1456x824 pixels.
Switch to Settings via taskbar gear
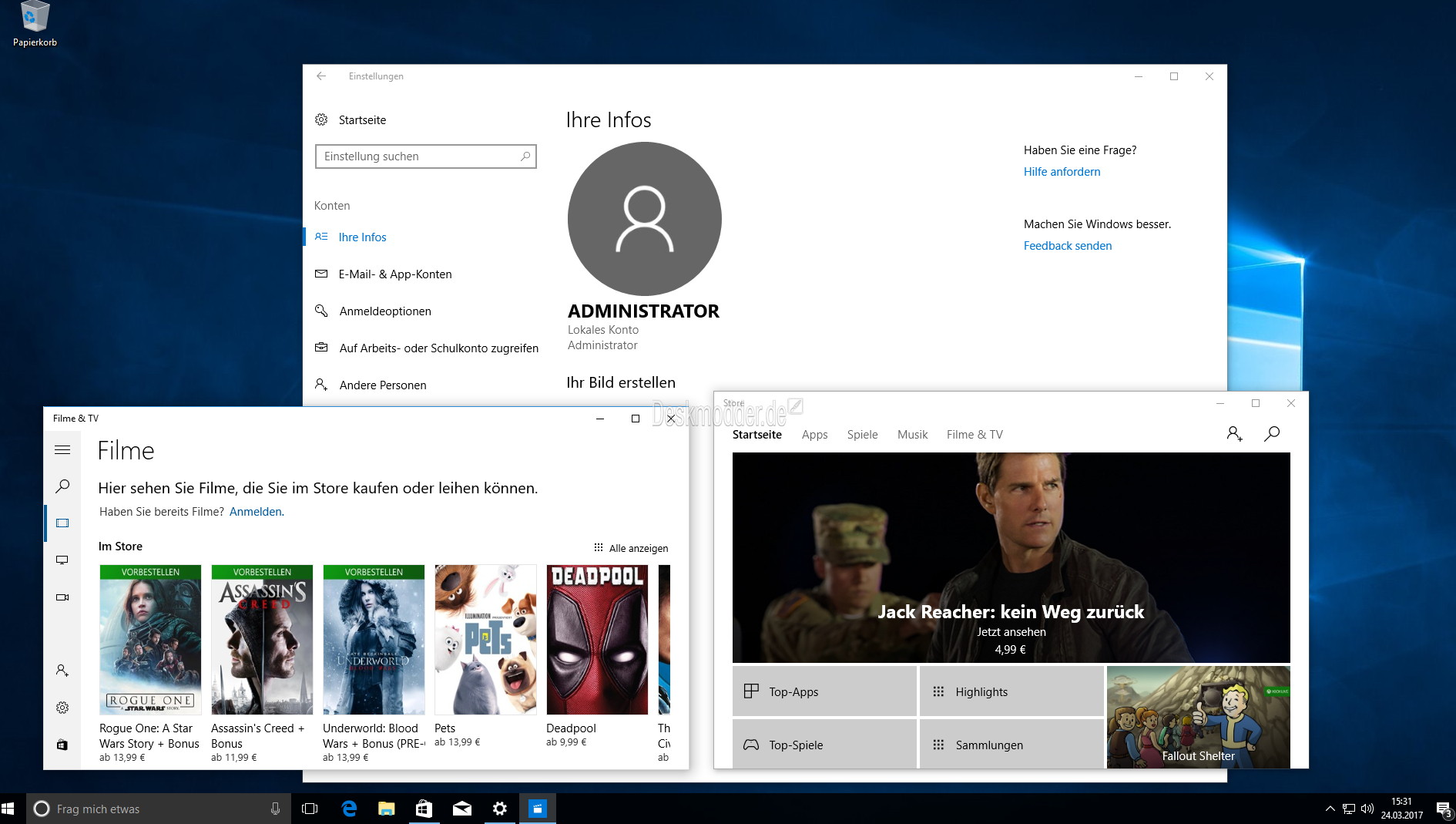click(500, 809)
